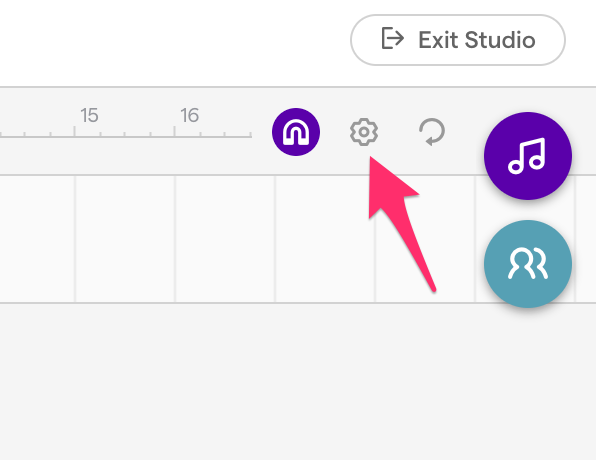Click the exit-door arrow icon in Exit Studio
596x460 pixels.
coord(392,38)
